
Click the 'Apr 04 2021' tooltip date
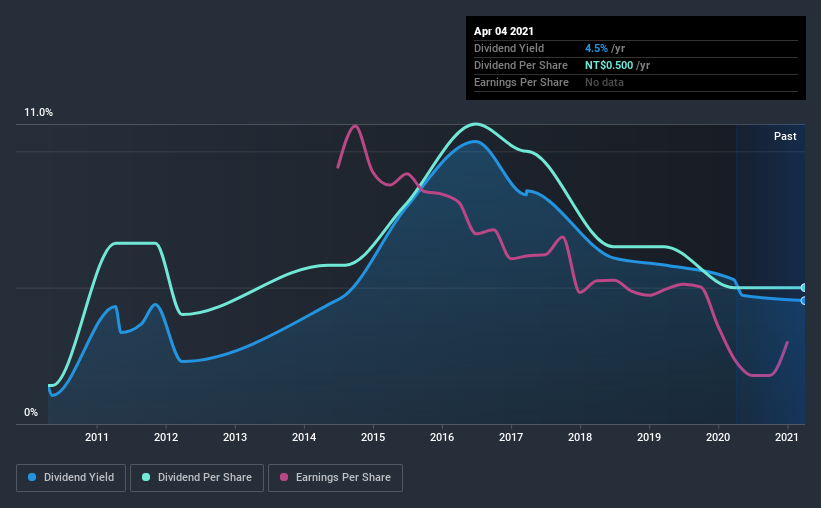[504, 31]
